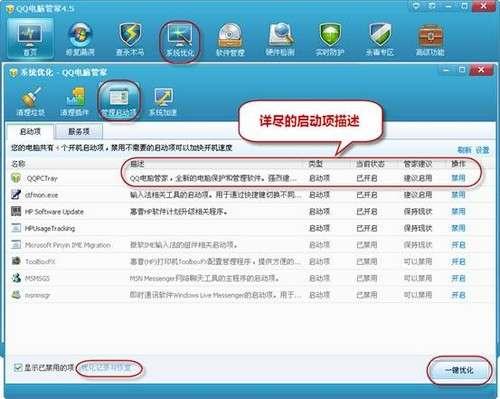Image resolution: width=500 pixels, height=399 pixels.
Task: Click the link beside 显示已禁用的项
Action: [106, 368]
